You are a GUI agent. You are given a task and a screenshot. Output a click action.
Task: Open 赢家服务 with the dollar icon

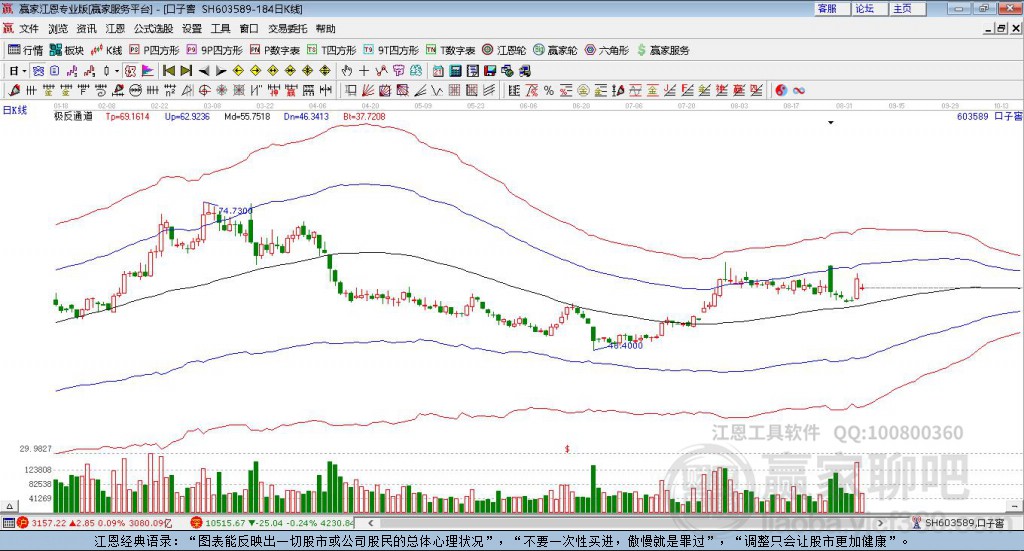coord(663,50)
